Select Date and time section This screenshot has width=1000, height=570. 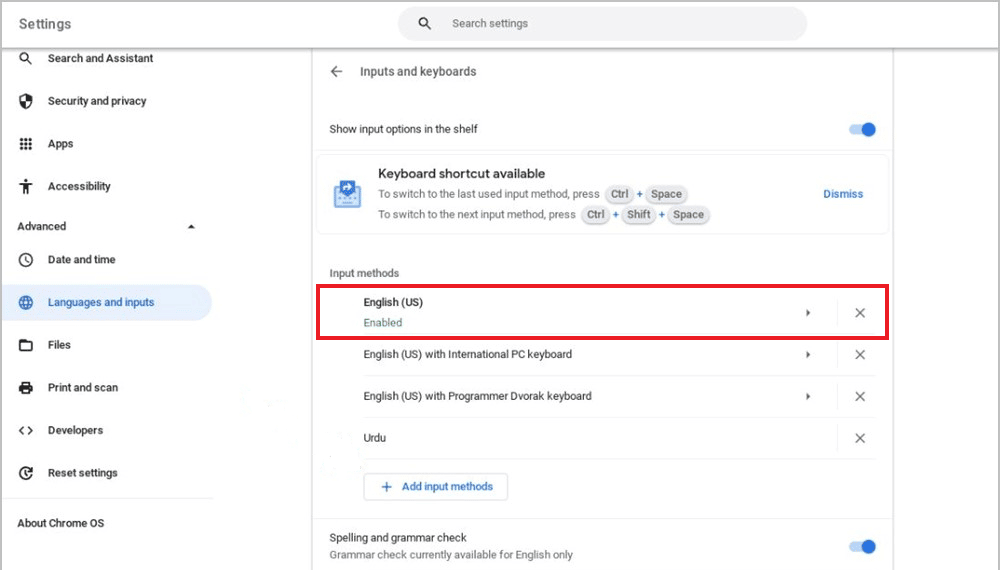pyautogui.click(x=82, y=259)
